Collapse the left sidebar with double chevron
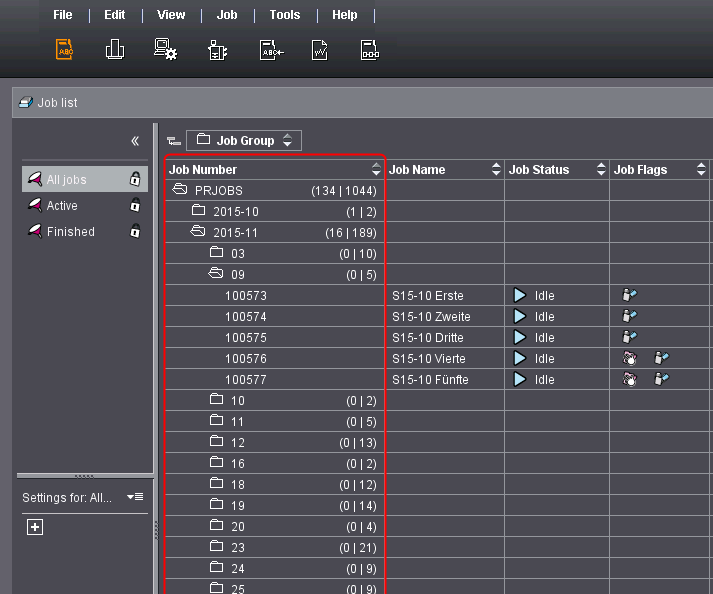Image resolution: width=713 pixels, height=594 pixels. click(x=135, y=141)
